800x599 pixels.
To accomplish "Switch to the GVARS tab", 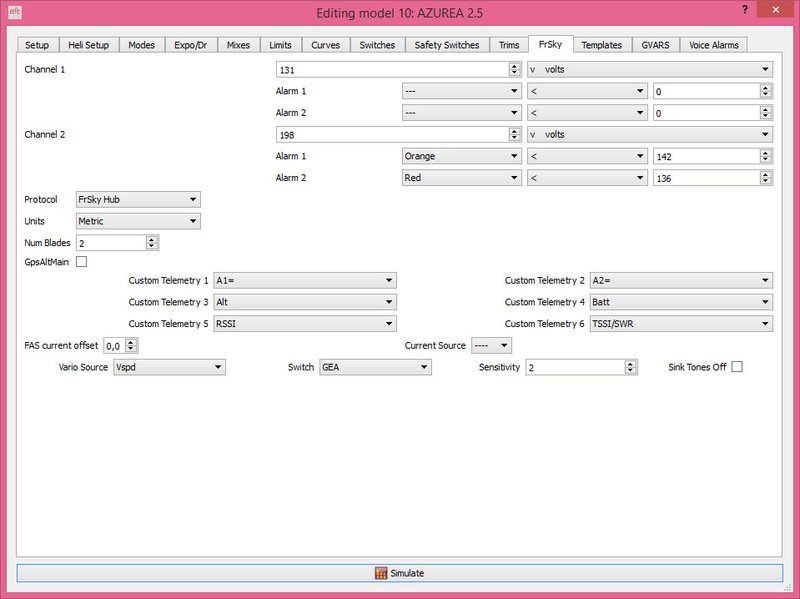I will 656,45.
